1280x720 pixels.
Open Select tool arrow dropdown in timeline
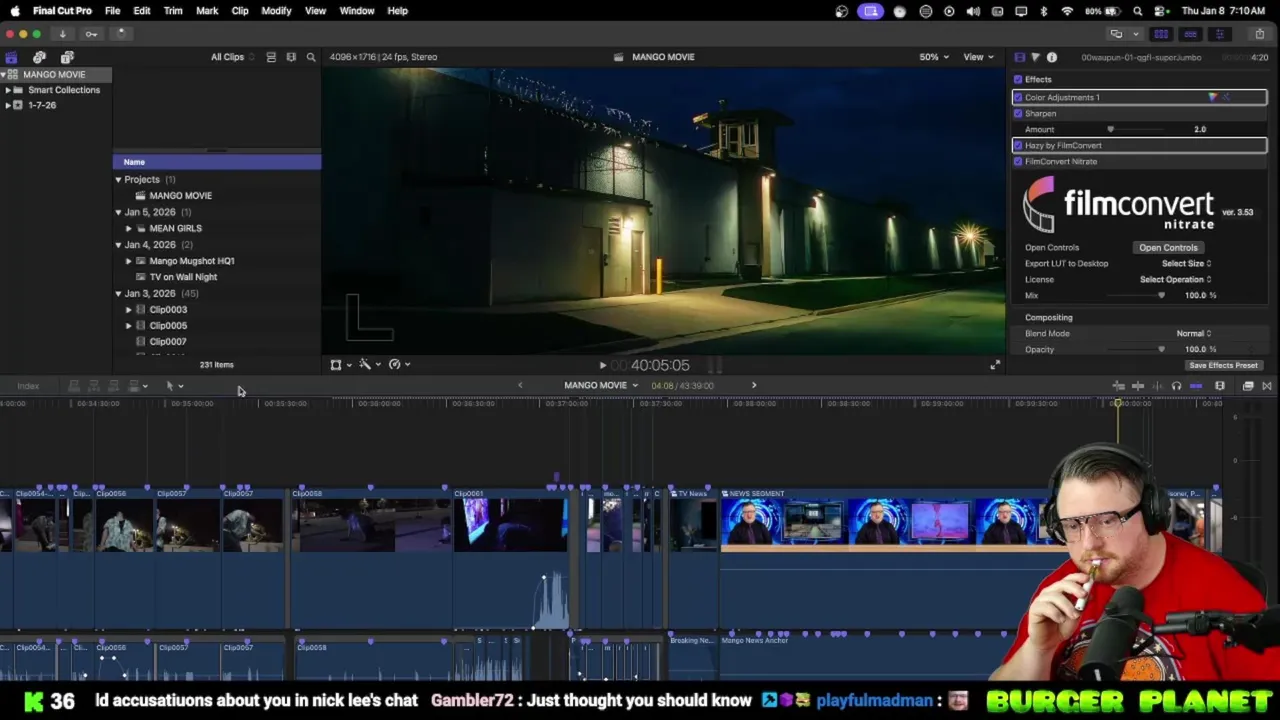(174, 386)
